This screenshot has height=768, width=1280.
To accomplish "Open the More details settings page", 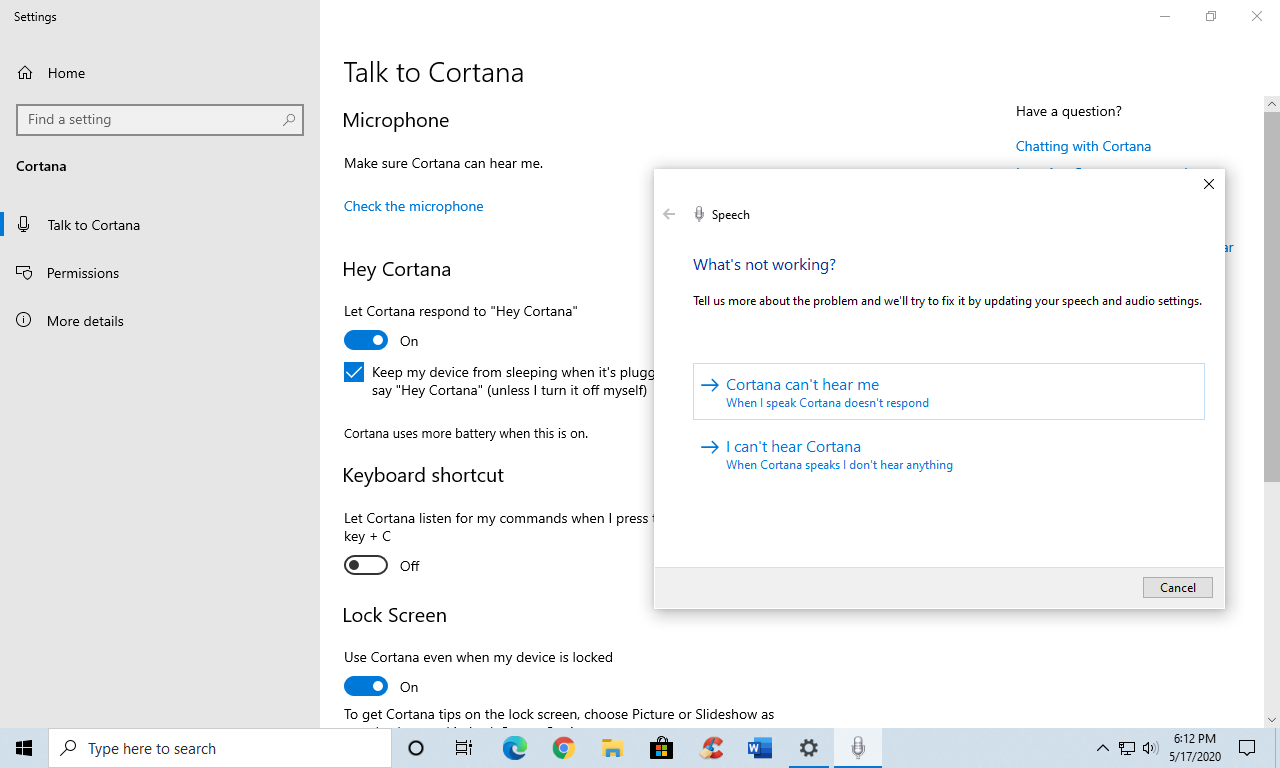I will [160, 321].
